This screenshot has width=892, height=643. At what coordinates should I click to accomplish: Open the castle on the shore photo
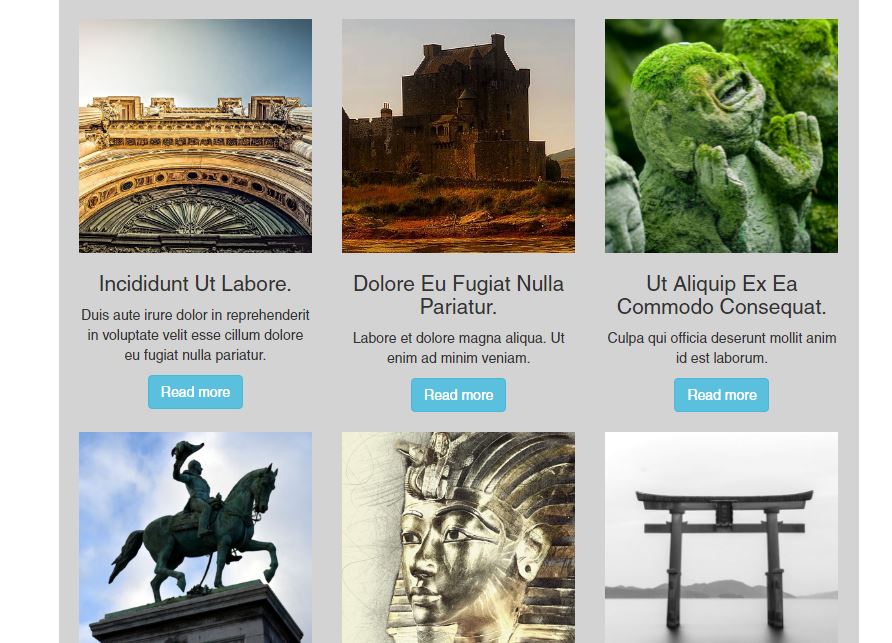(x=458, y=136)
